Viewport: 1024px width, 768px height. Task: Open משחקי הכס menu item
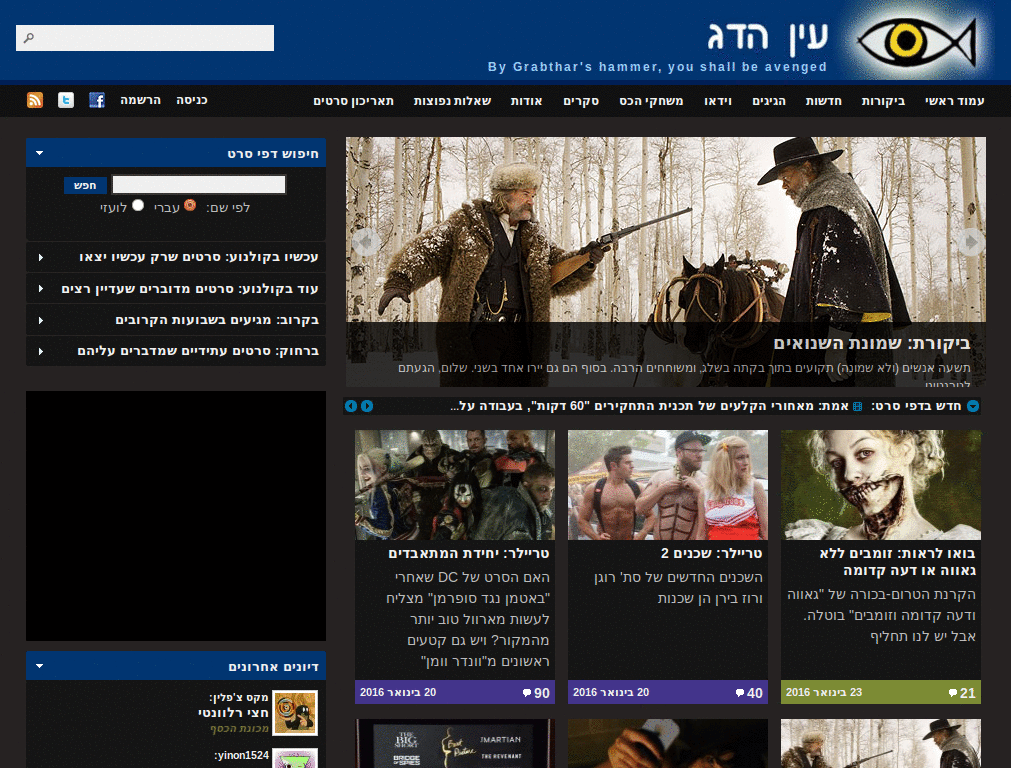point(651,101)
